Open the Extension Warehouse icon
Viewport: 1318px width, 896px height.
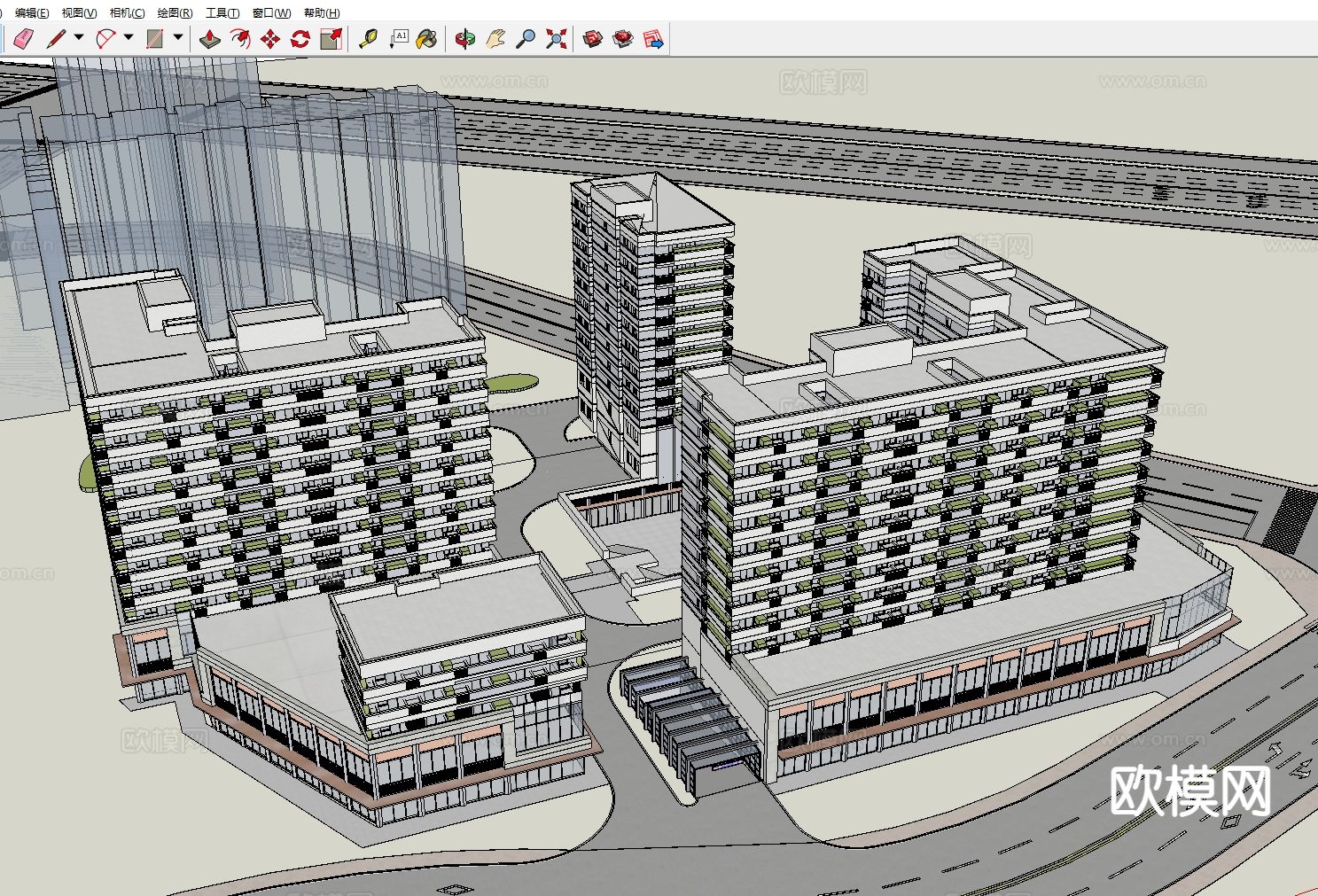(x=623, y=39)
